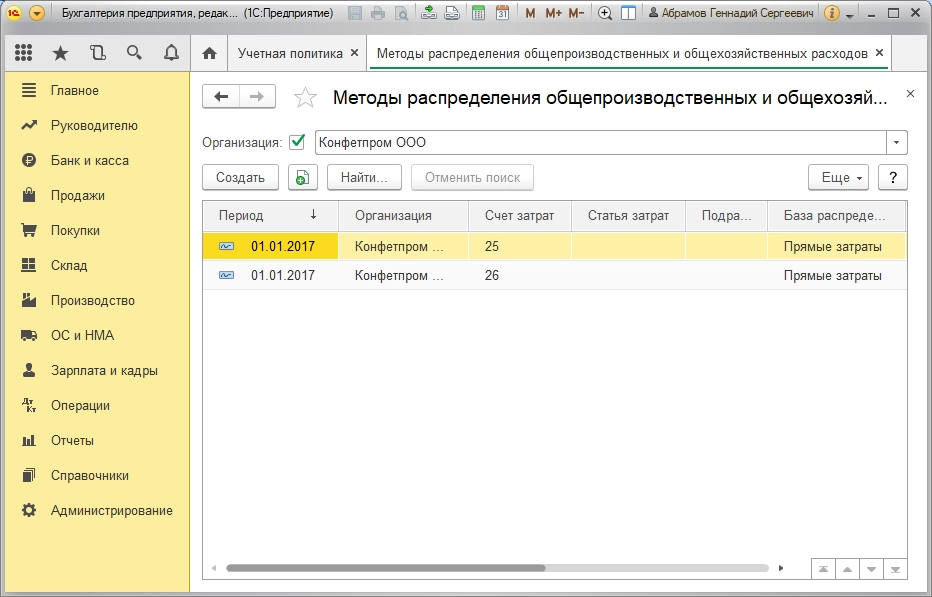Sort by the Период column header
Screen dimensions: 932x597
click(x=270, y=216)
